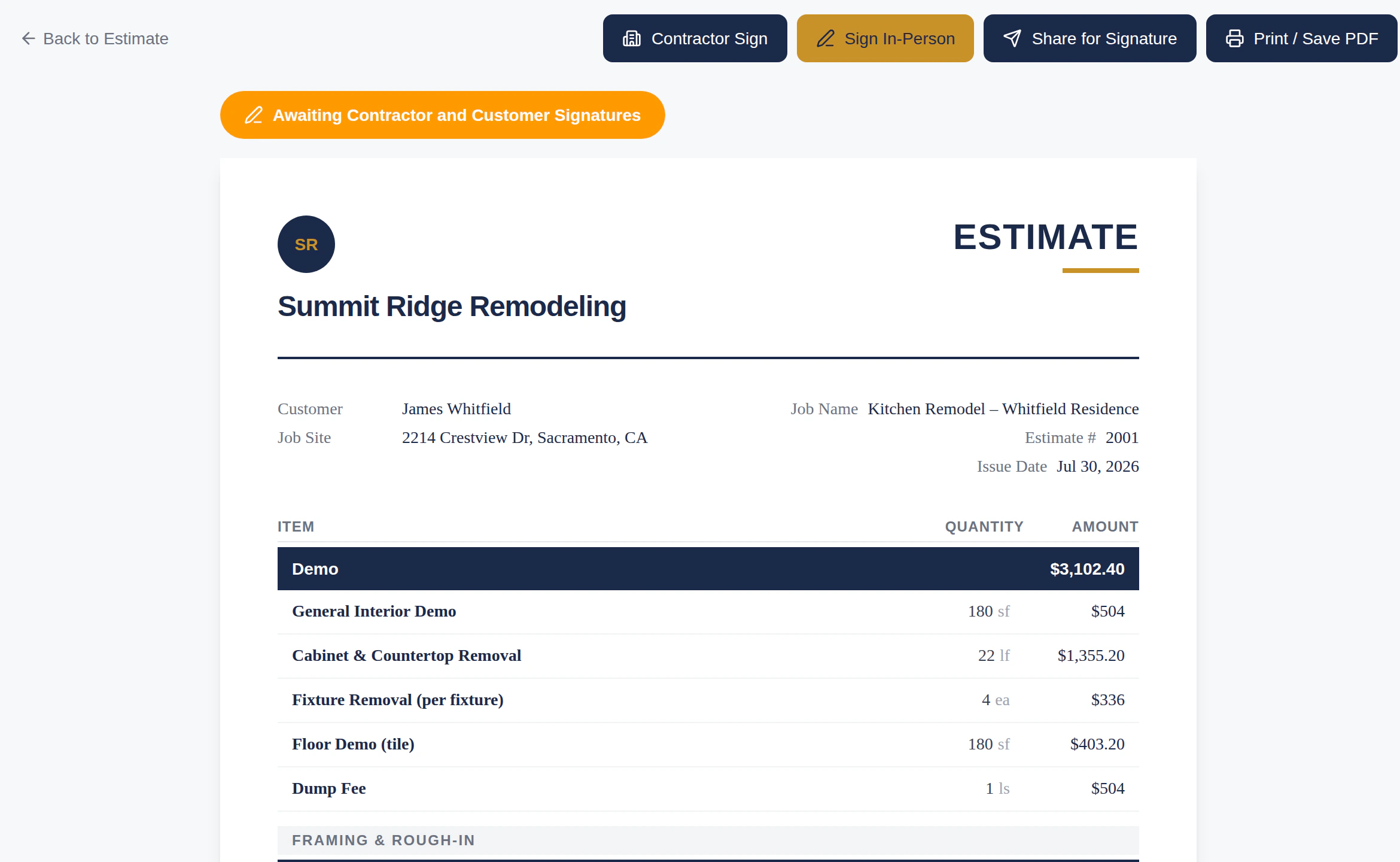The width and height of the screenshot is (1400, 862).
Task: Click the $1,355.20 amount
Action: click(x=1091, y=655)
